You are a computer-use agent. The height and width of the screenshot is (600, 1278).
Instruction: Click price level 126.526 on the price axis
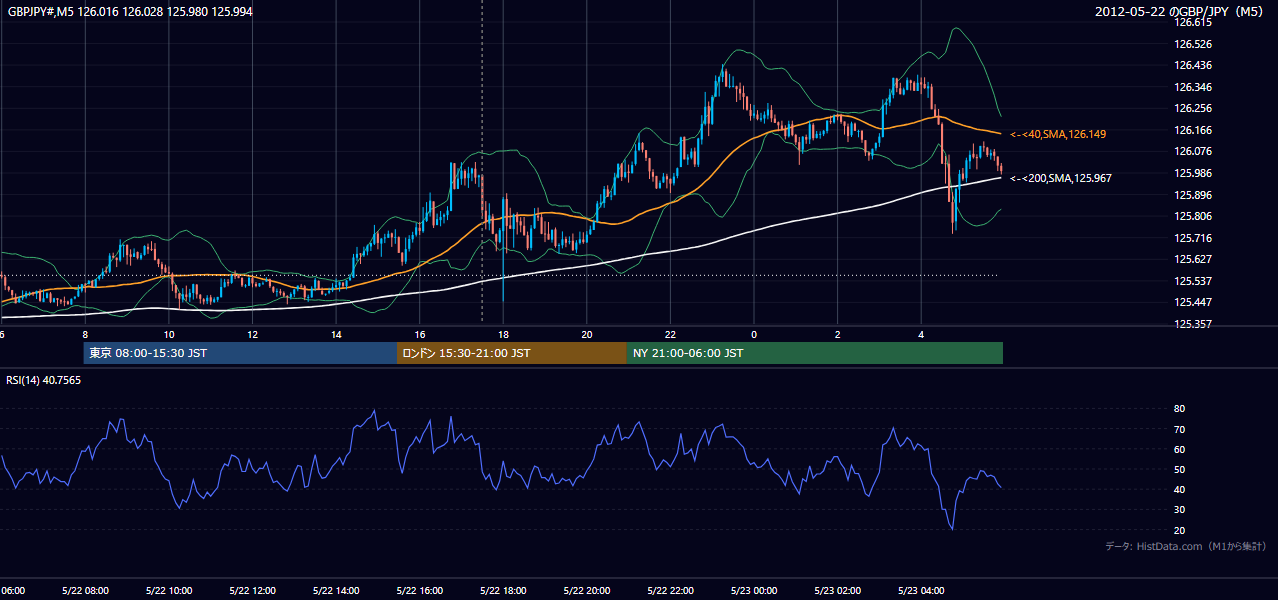pos(1192,44)
